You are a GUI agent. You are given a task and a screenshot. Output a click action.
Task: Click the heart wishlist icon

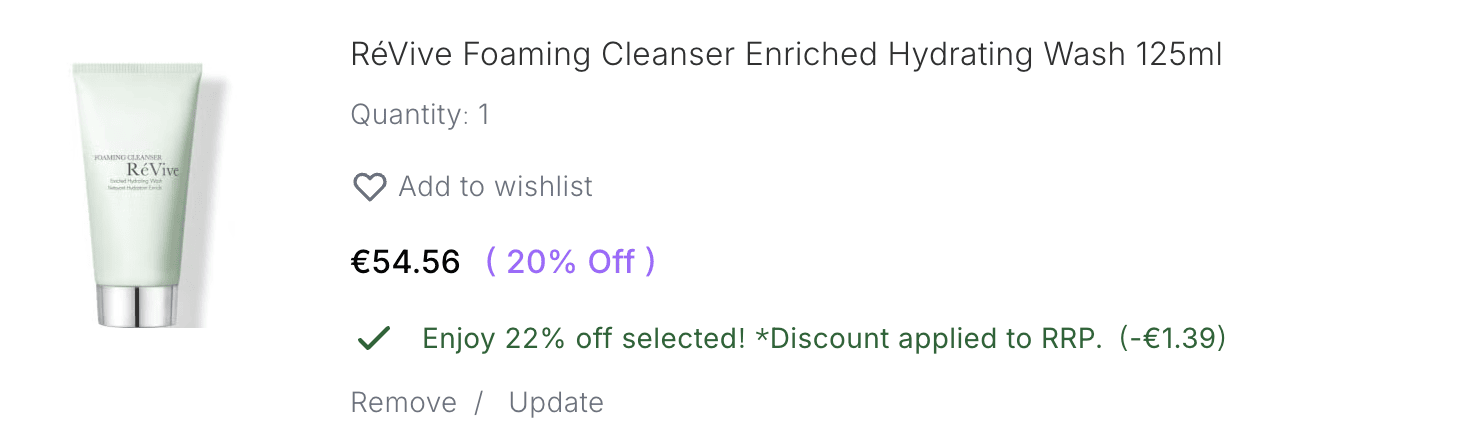click(370, 187)
